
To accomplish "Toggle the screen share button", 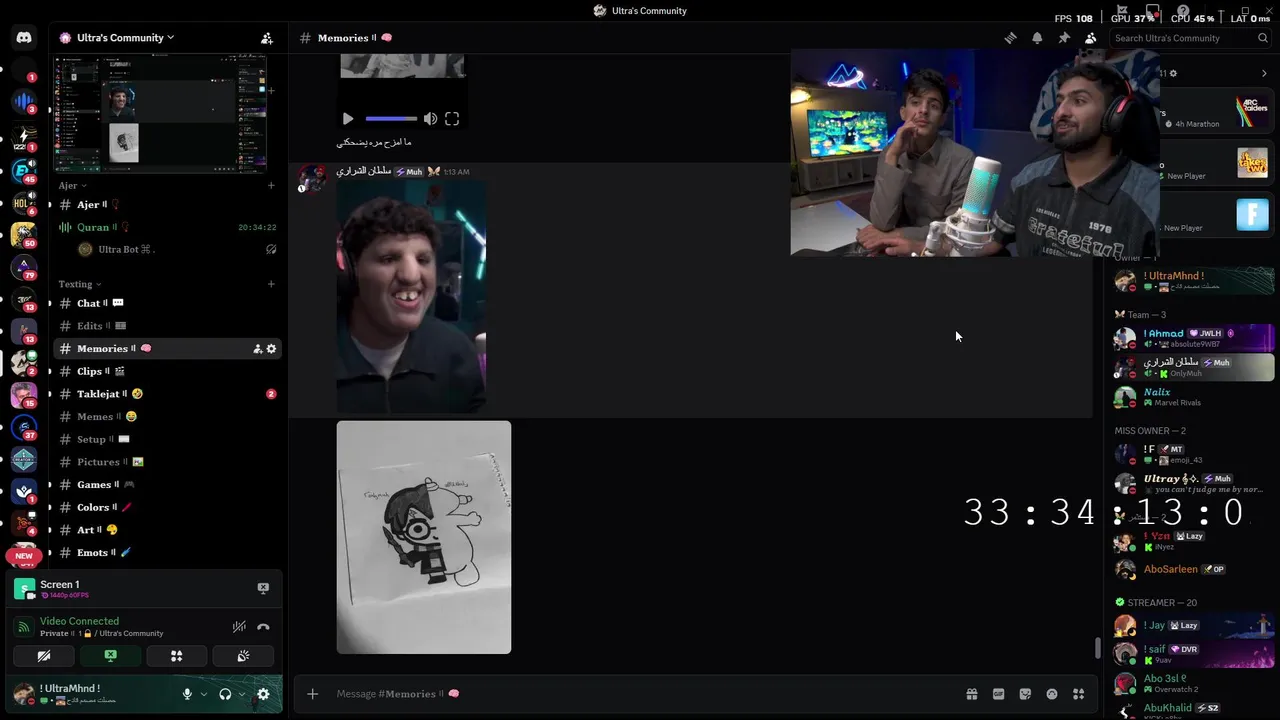I will (110, 656).
